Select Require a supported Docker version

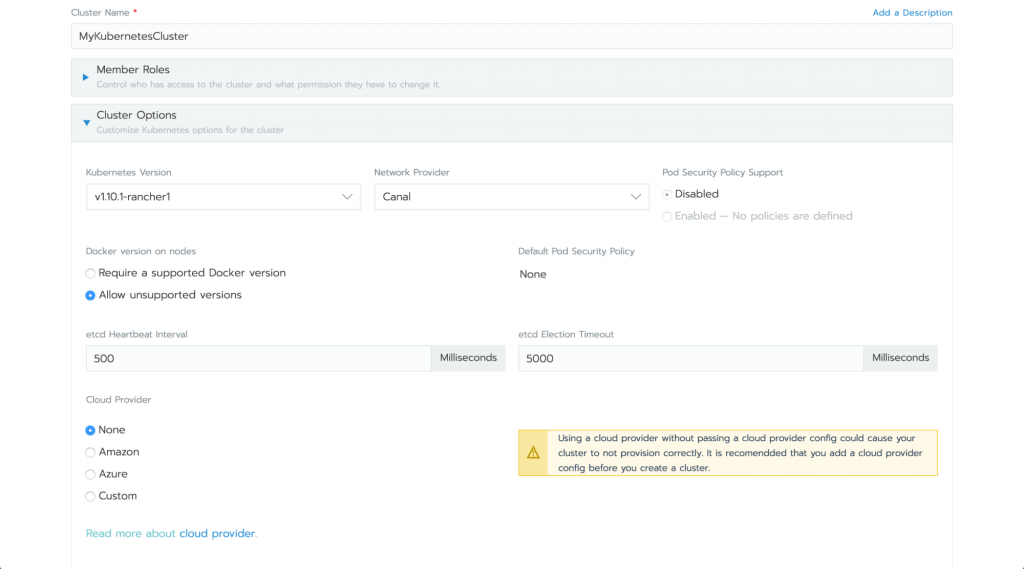point(91,273)
